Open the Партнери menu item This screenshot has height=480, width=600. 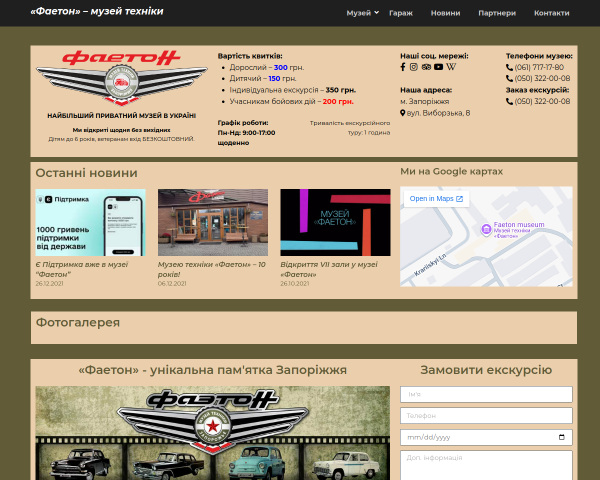point(497,13)
